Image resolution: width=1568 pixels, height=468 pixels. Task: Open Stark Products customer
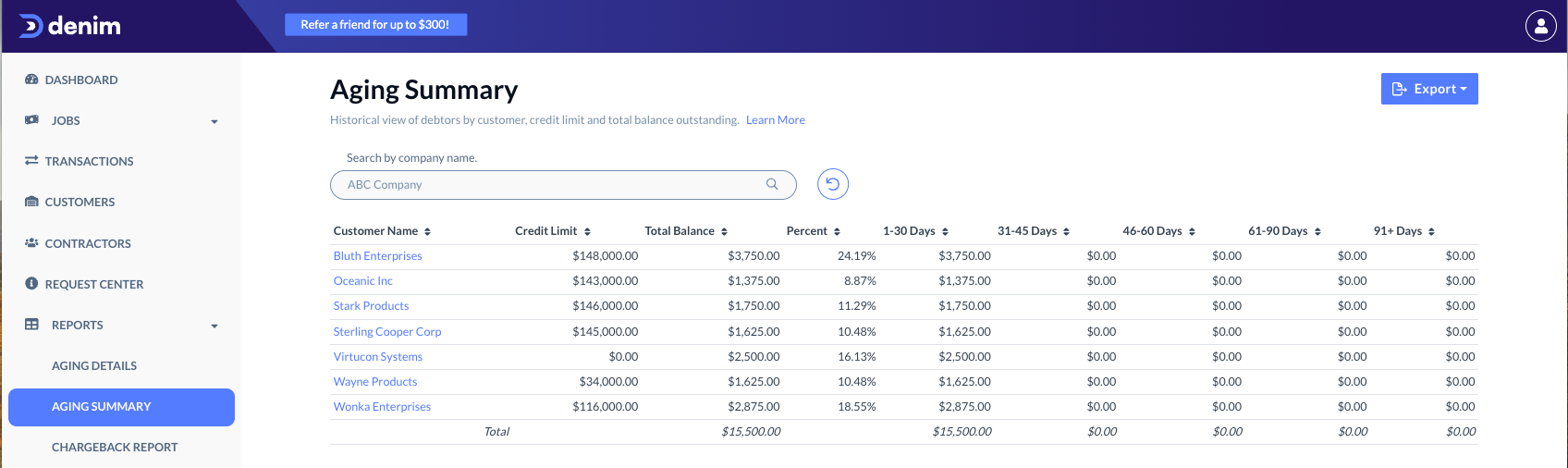(371, 306)
